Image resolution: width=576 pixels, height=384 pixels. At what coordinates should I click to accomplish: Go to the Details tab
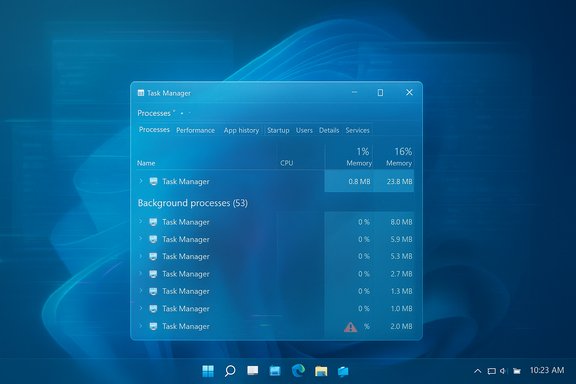point(329,130)
